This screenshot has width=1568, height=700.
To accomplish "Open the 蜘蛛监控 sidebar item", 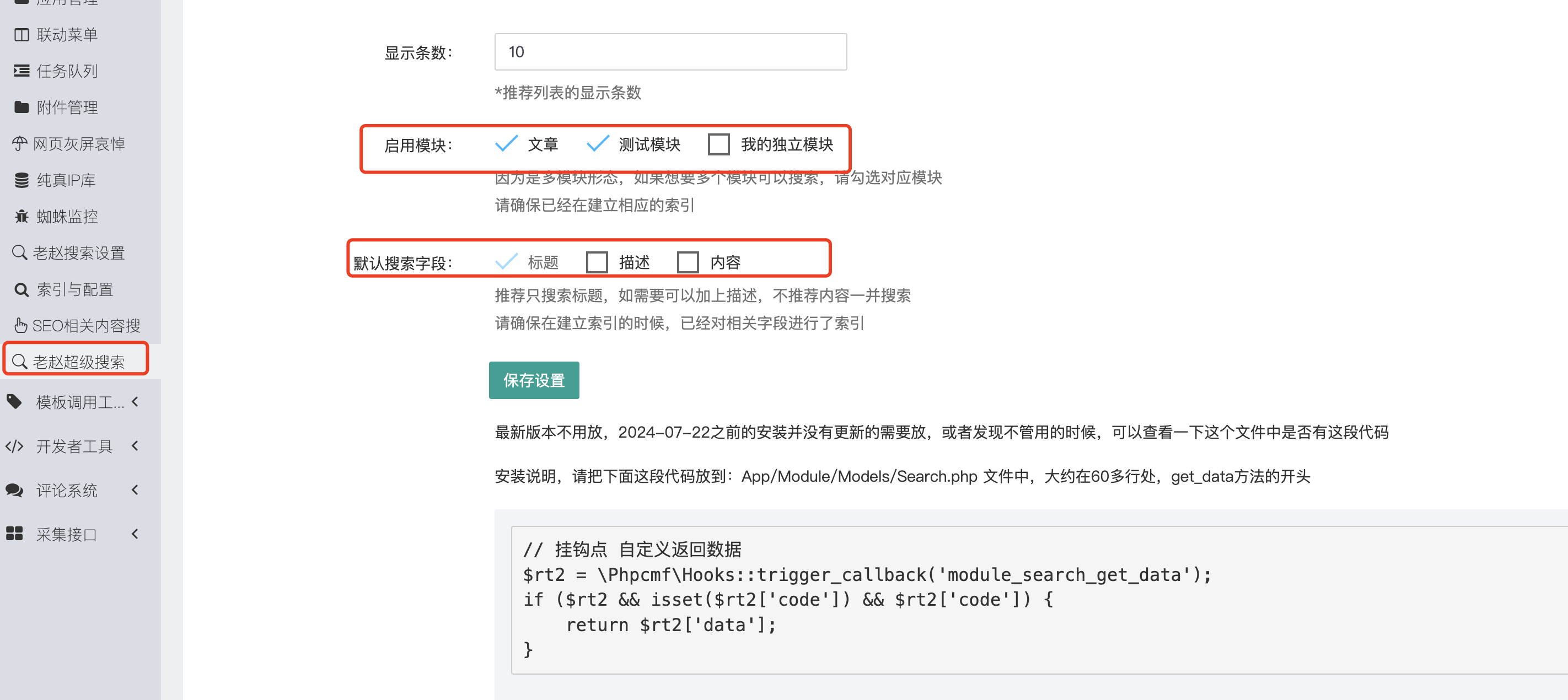I will tap(80, 217).
